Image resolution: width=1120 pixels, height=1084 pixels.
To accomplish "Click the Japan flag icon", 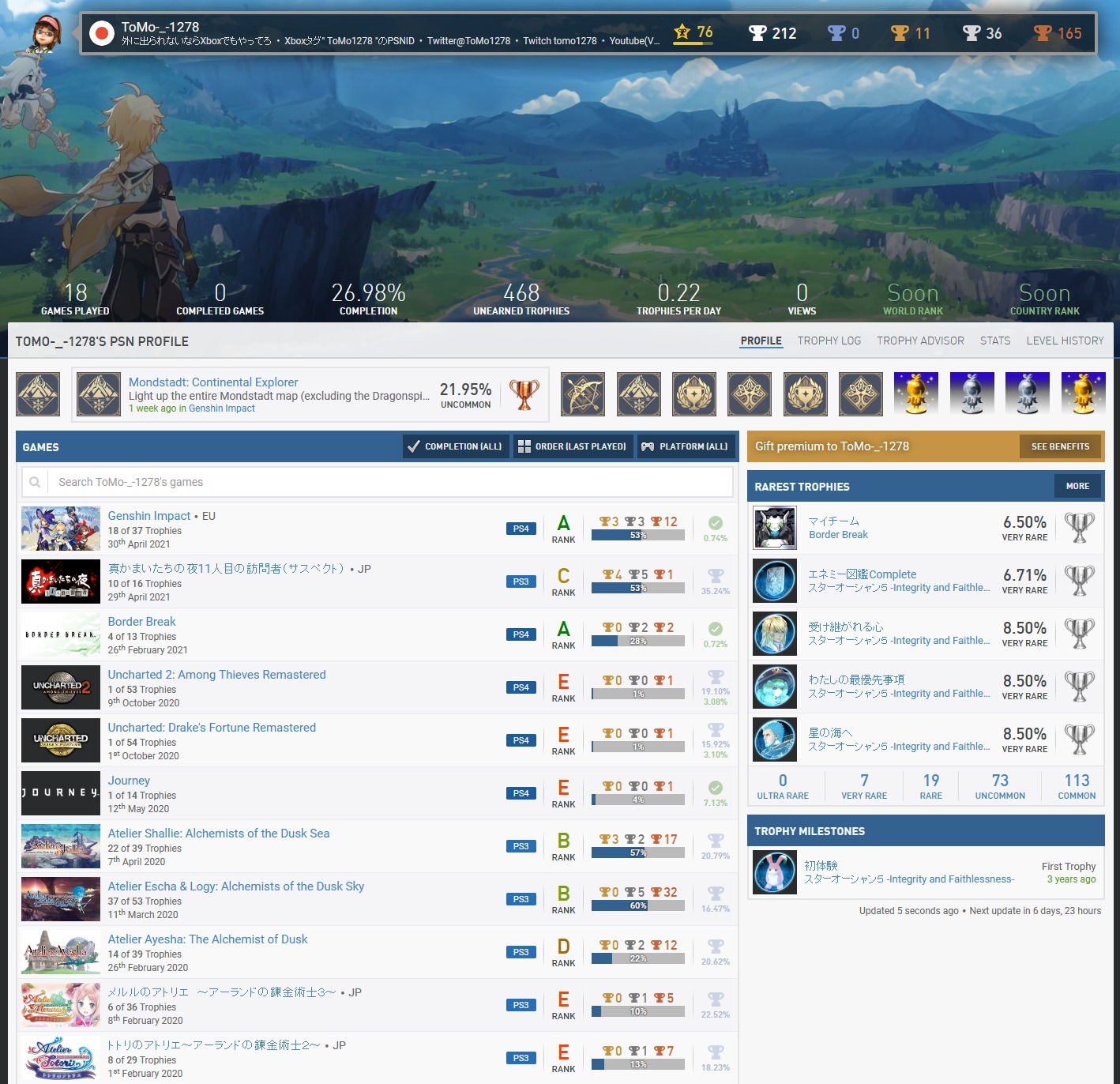I will (101, 33).
